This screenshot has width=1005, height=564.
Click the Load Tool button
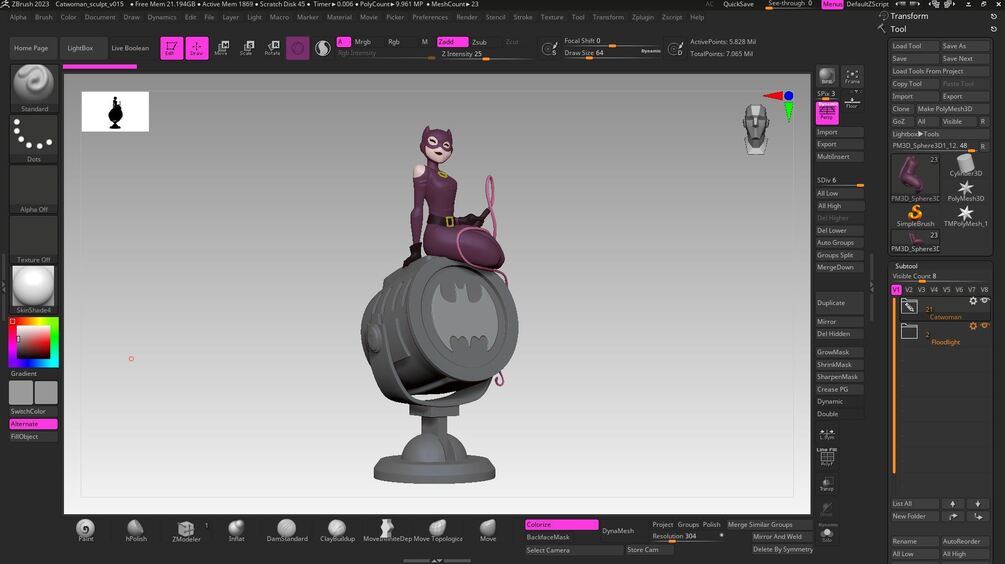click(914, 46)
